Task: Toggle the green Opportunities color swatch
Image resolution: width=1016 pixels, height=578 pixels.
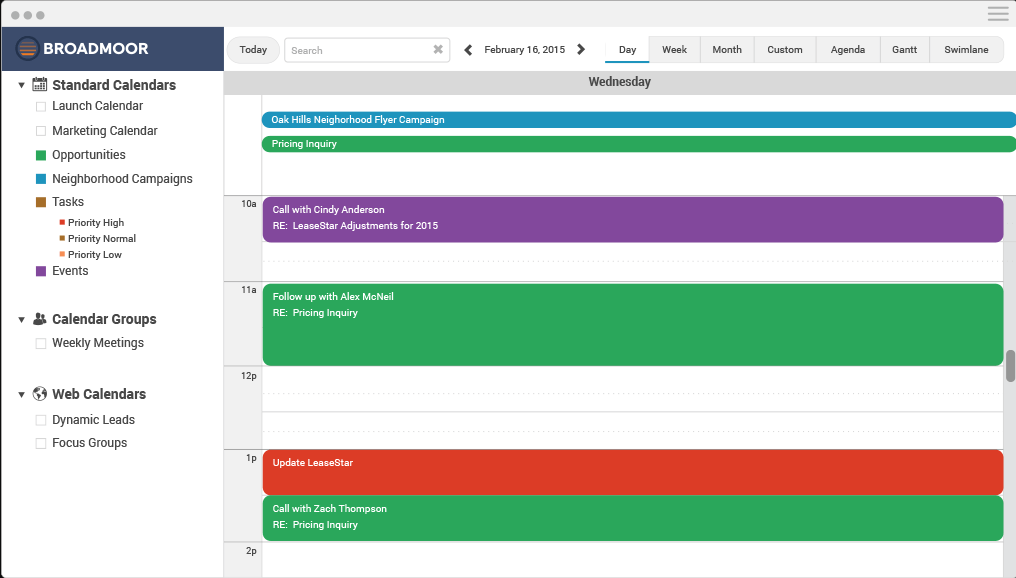Action: click(41, 155)
